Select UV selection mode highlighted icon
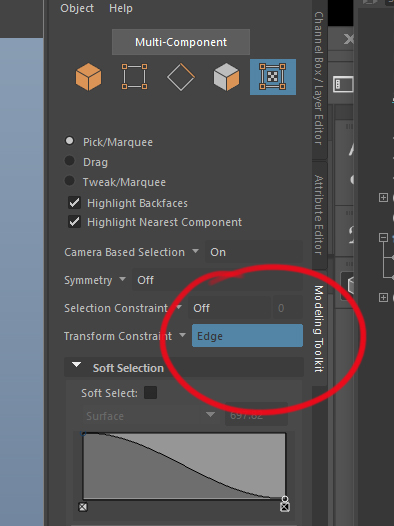The image size is (394, 526). coord(273,77)
